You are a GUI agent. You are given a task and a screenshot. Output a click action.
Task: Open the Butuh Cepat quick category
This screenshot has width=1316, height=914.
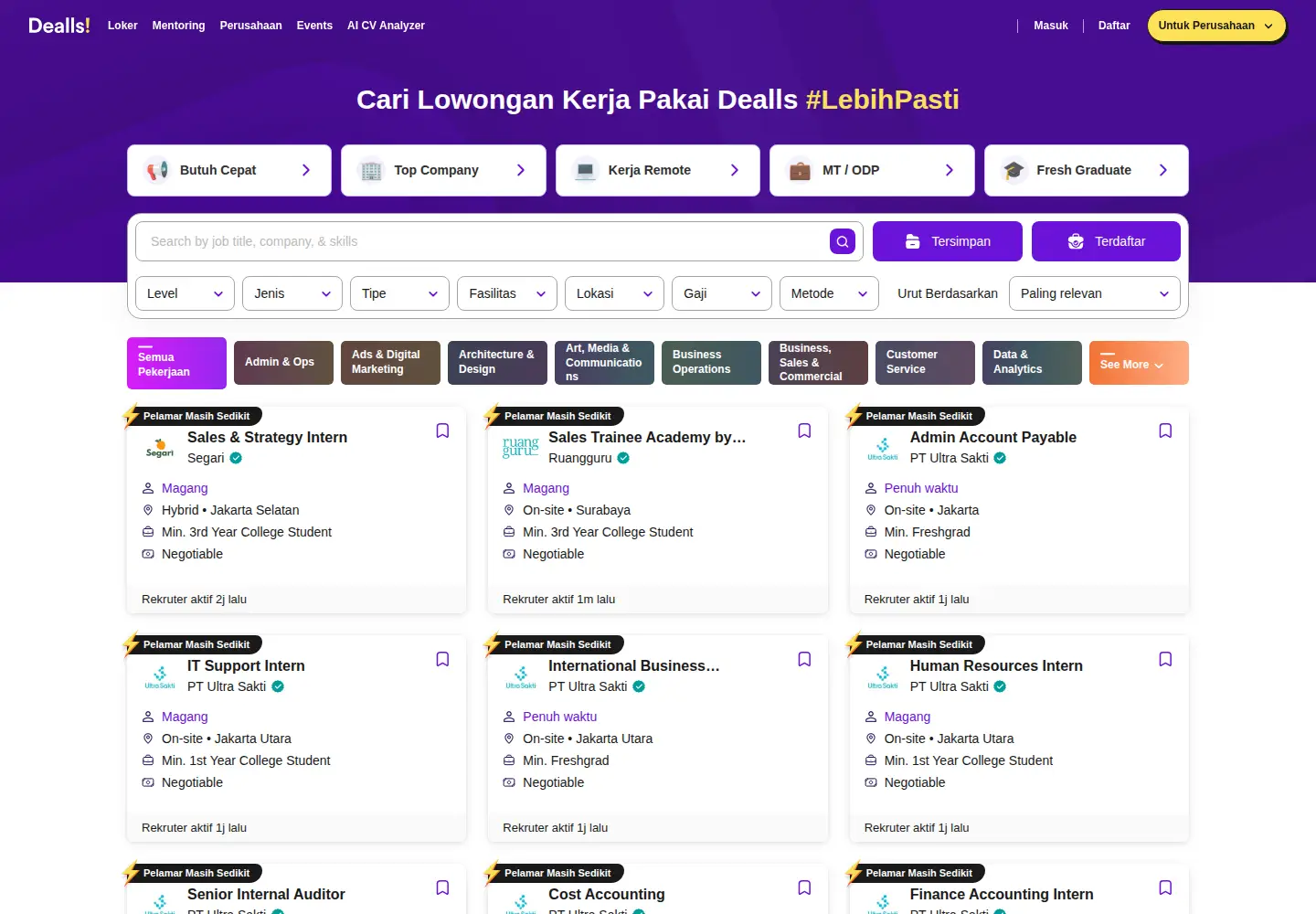click(229, 170)
